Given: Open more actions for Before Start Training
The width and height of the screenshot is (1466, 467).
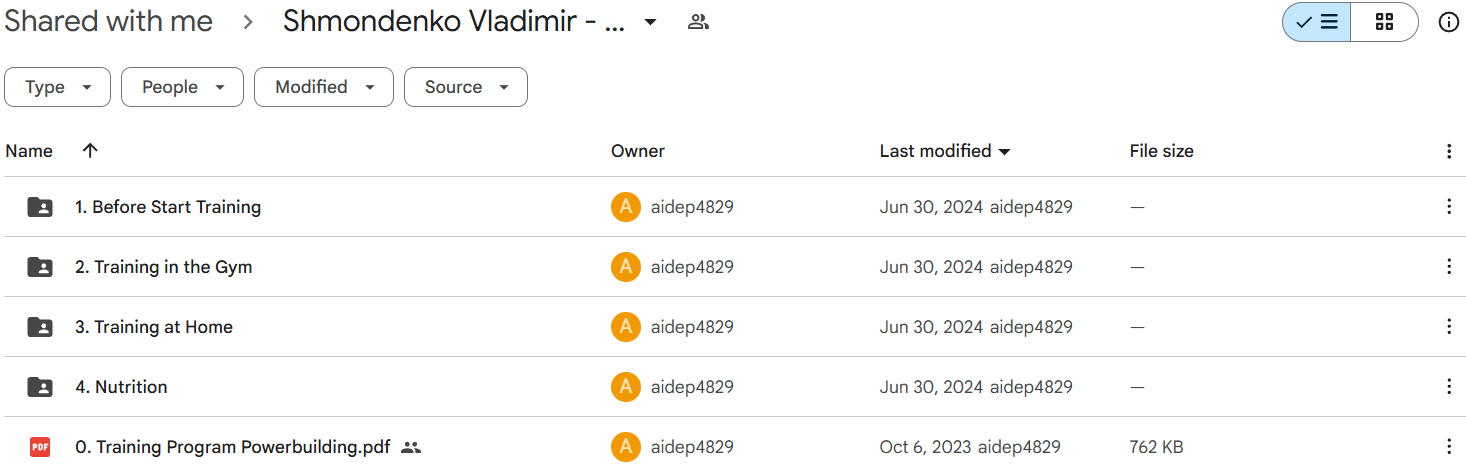Looking at the screenshot, I should click(1448, 207).
